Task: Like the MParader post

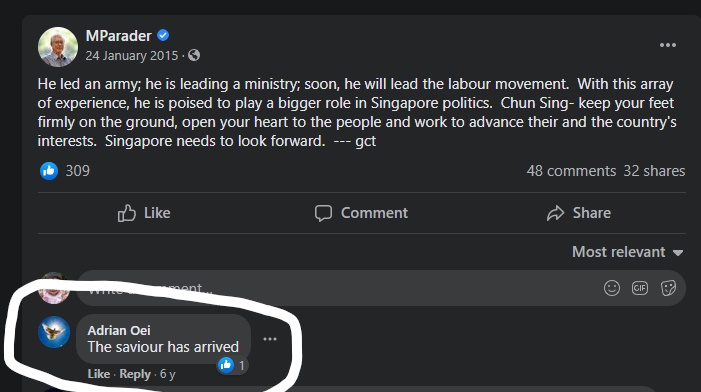Action: [x=144, y=213]
